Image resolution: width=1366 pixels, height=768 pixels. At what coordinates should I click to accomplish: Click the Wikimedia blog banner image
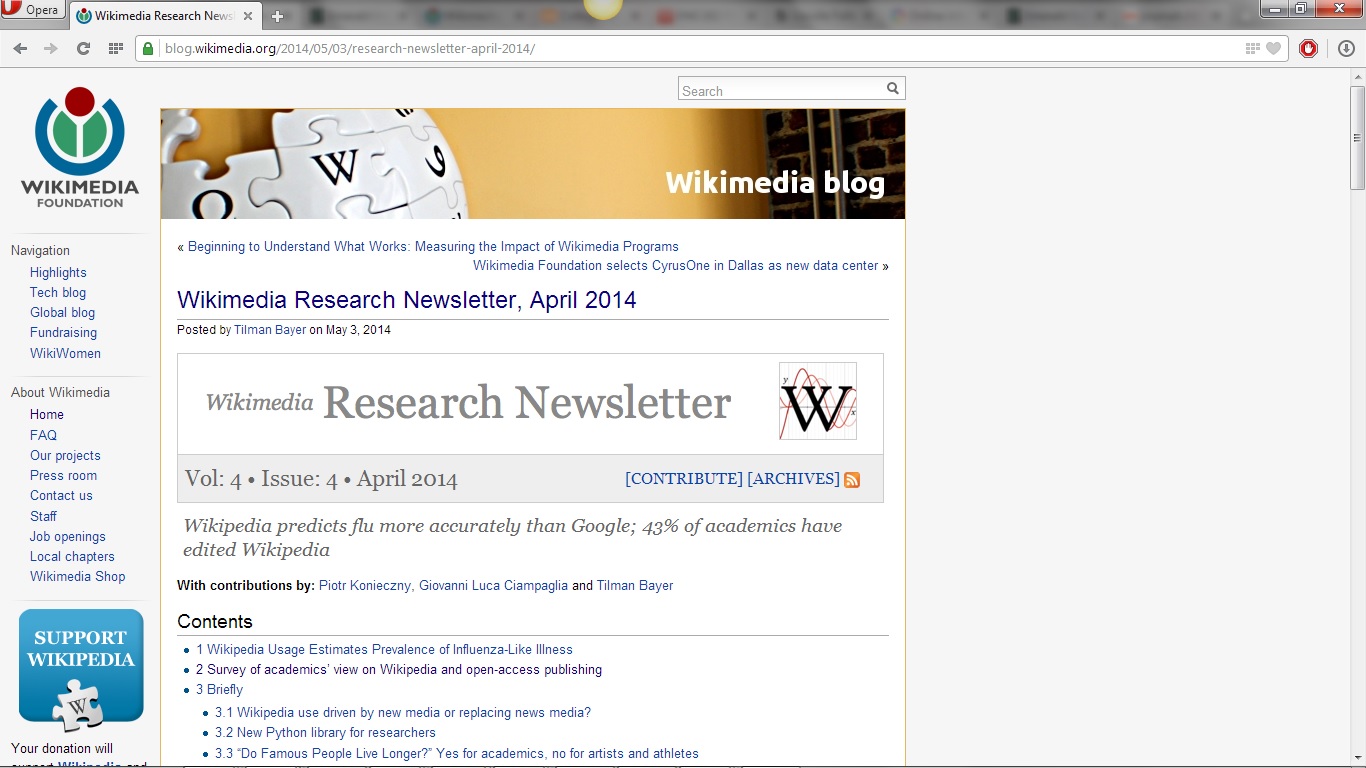533,164
